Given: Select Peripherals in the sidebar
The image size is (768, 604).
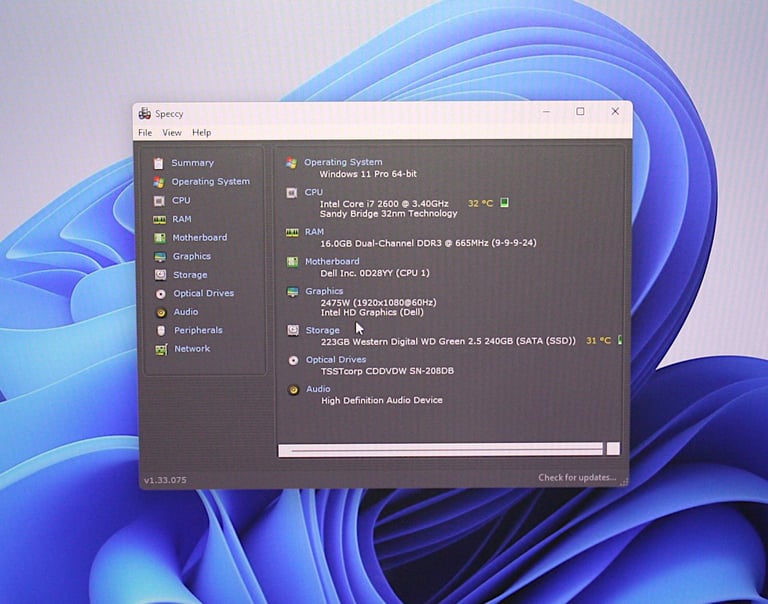Looking at the screenshot, I should coord(198,331).
